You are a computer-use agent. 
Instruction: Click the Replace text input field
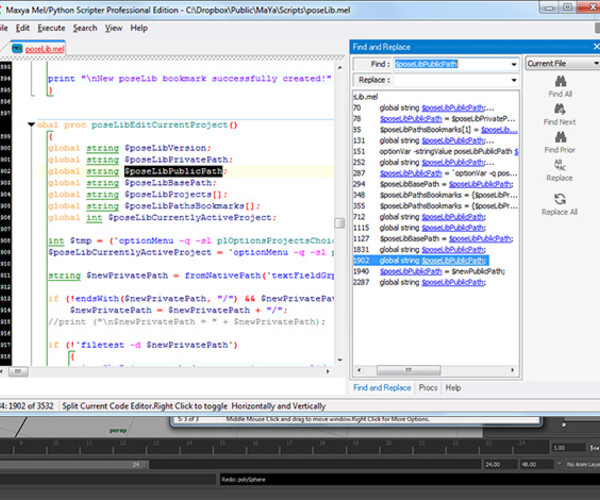(450, 79)
